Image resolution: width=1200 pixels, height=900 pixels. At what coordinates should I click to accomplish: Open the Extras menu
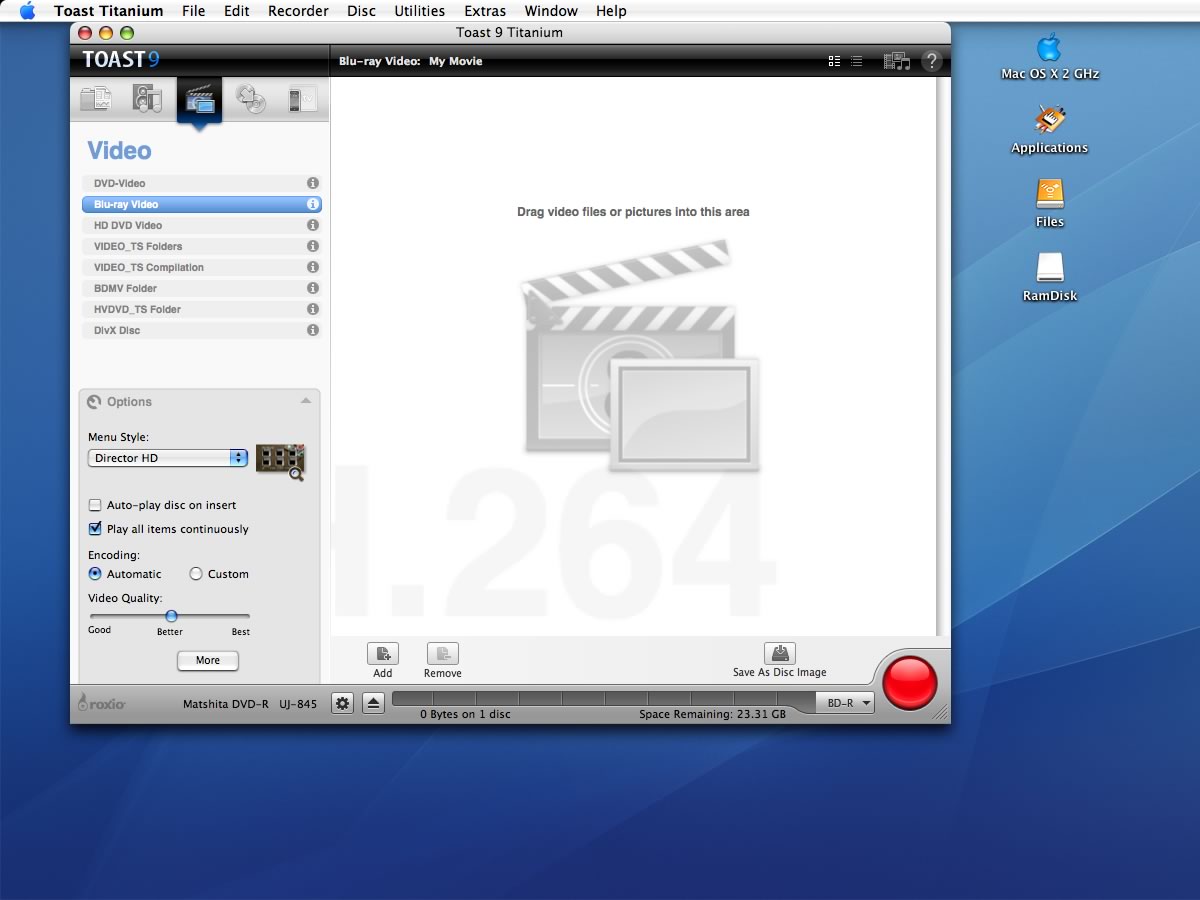click(485, 11)
